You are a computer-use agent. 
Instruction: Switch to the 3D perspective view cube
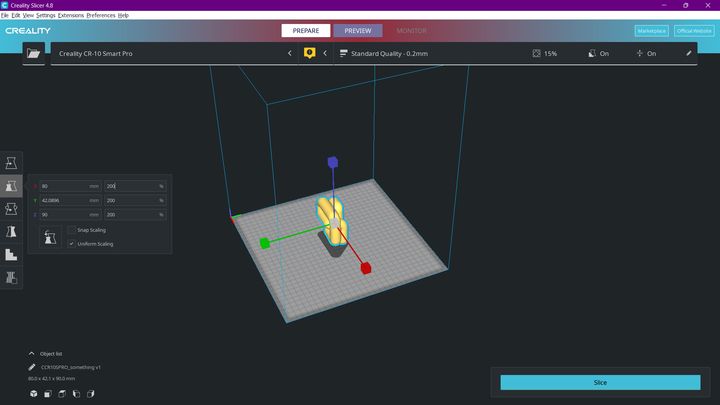tap(34, 394)
